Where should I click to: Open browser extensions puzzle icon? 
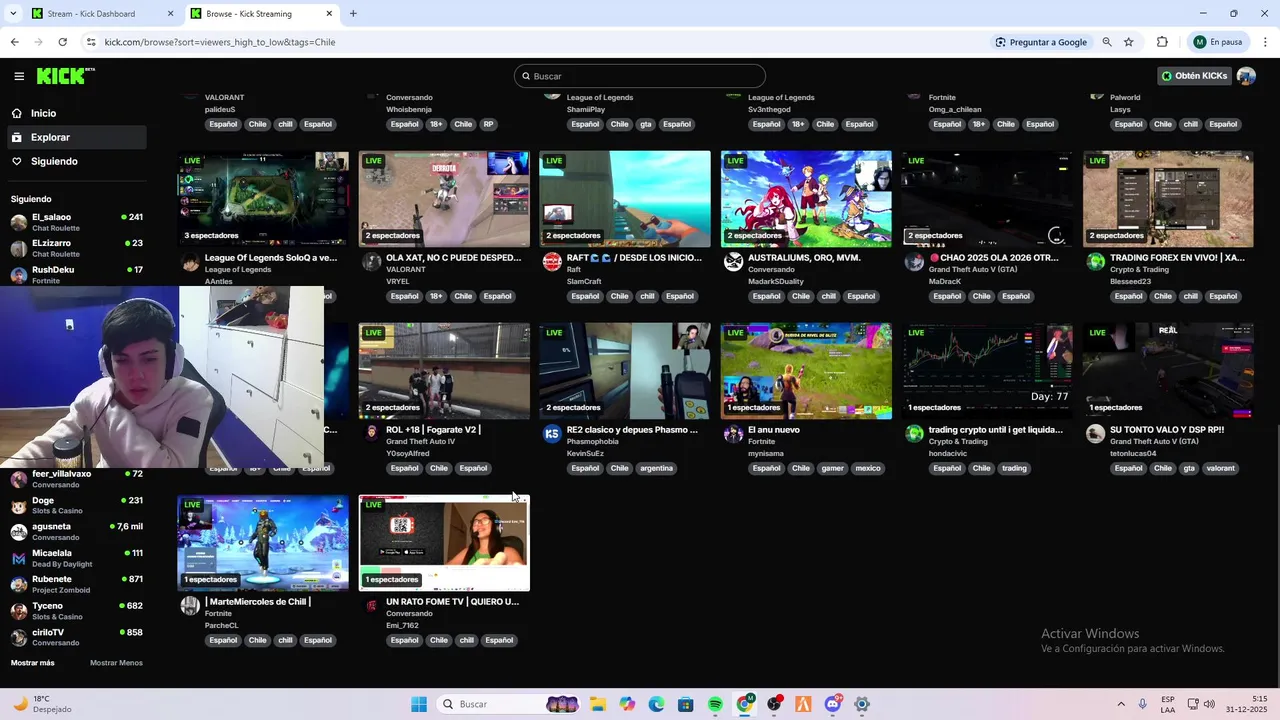pos(1162,42)
